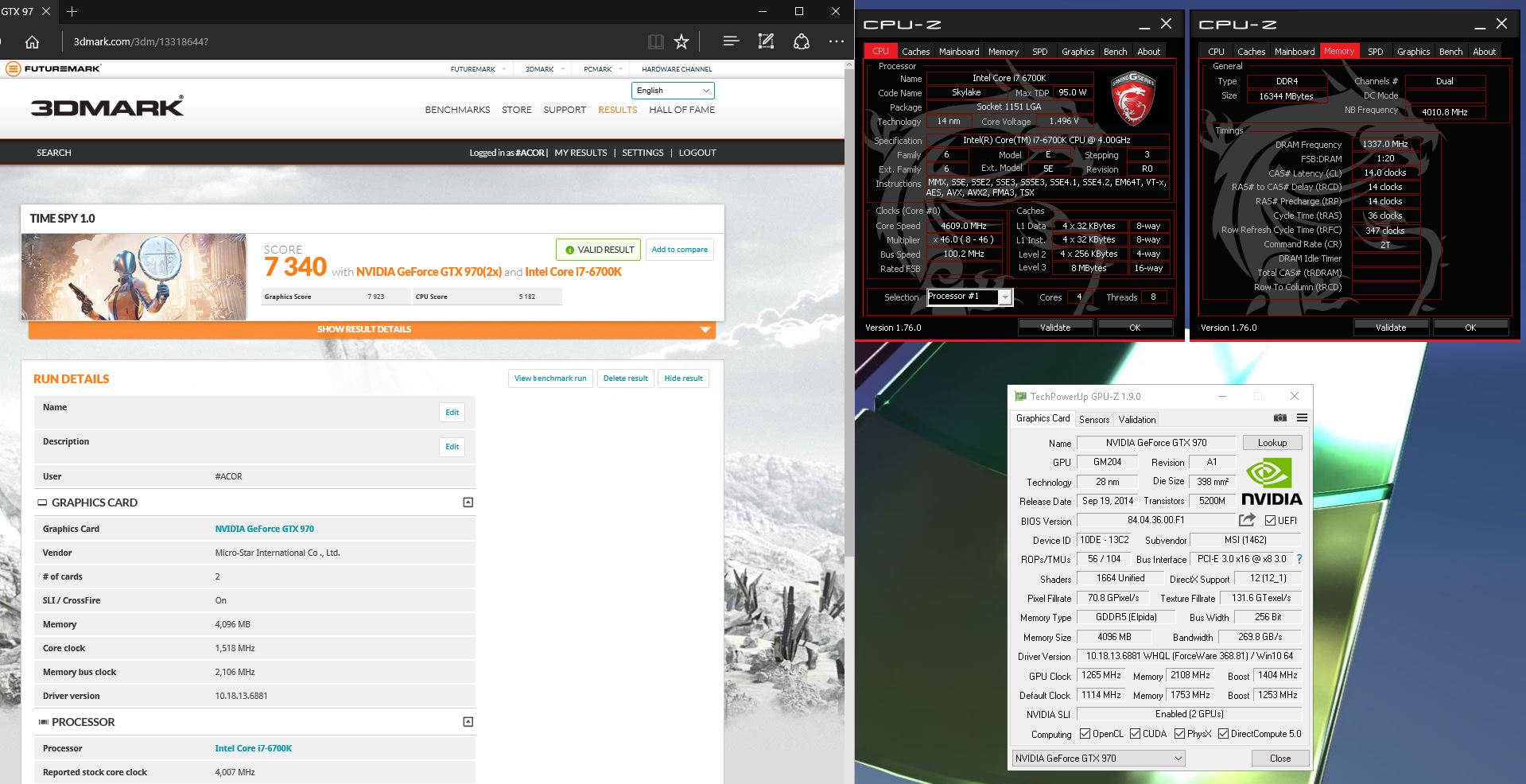Collapse the Graphics Card section icon

[x=468, y=502]
